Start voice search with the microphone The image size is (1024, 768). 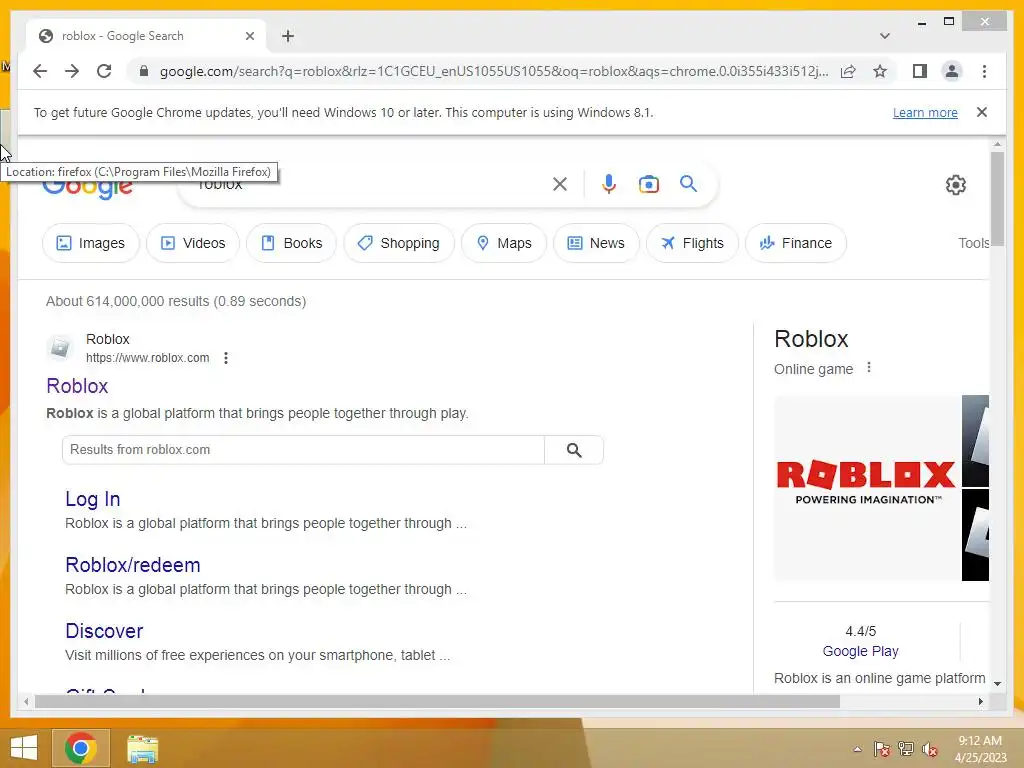coord(609,184)
